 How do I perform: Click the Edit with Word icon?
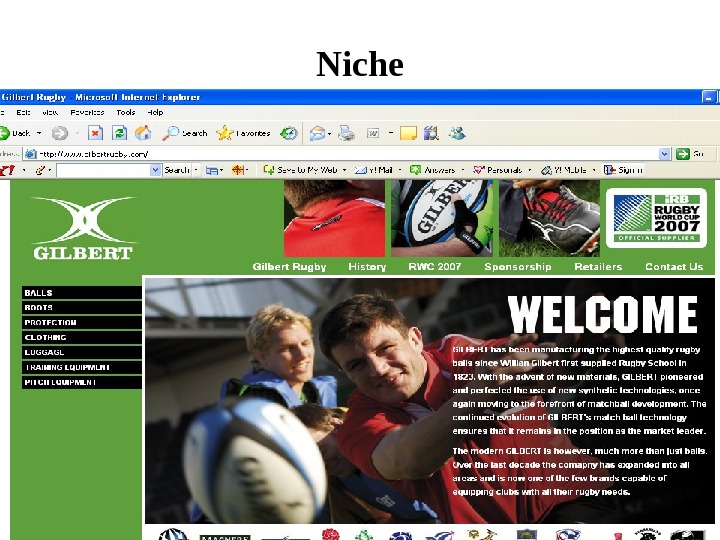373,134
